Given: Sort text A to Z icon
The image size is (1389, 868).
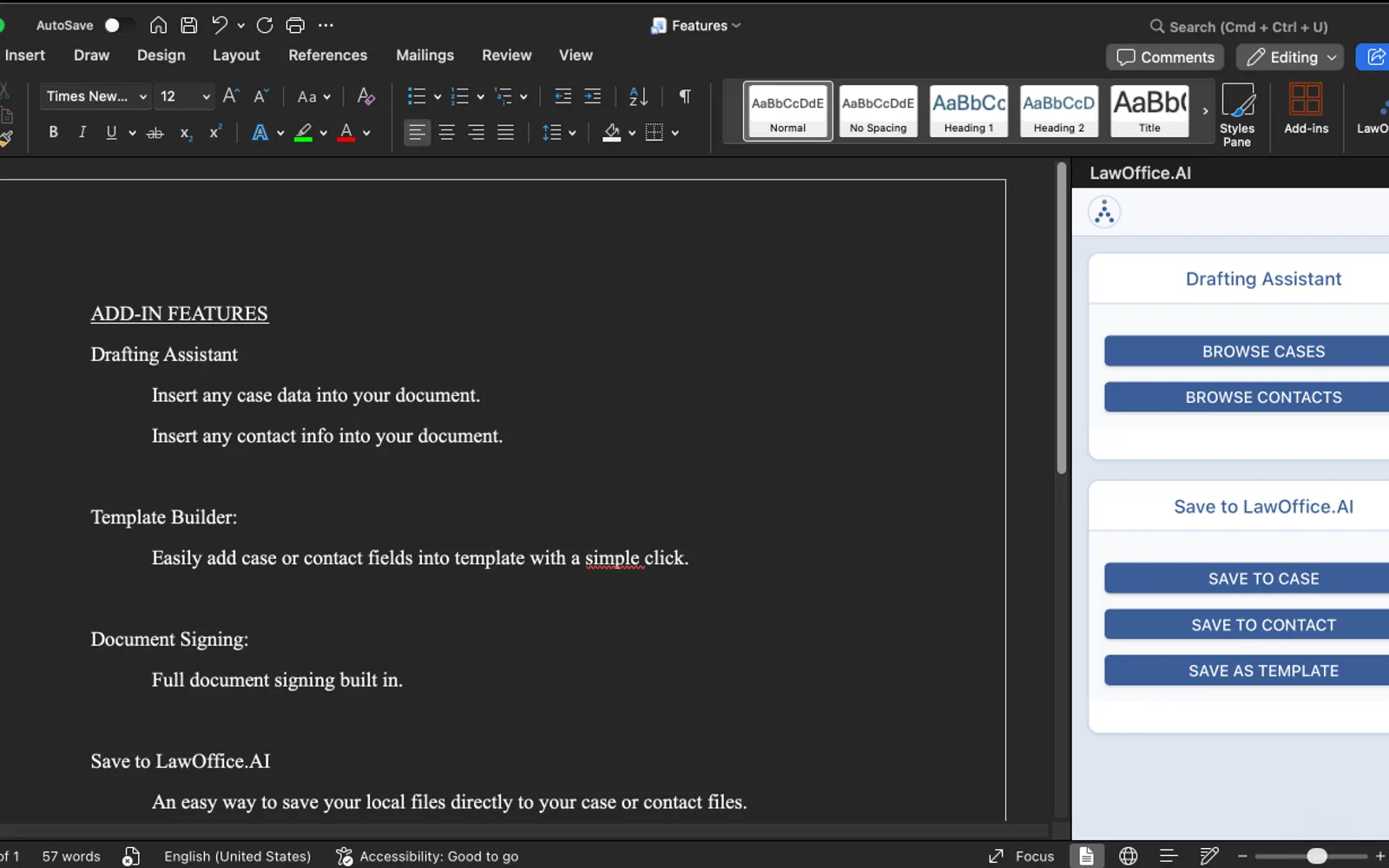Looking at the screenshot, I should click(x=638, y=96).
